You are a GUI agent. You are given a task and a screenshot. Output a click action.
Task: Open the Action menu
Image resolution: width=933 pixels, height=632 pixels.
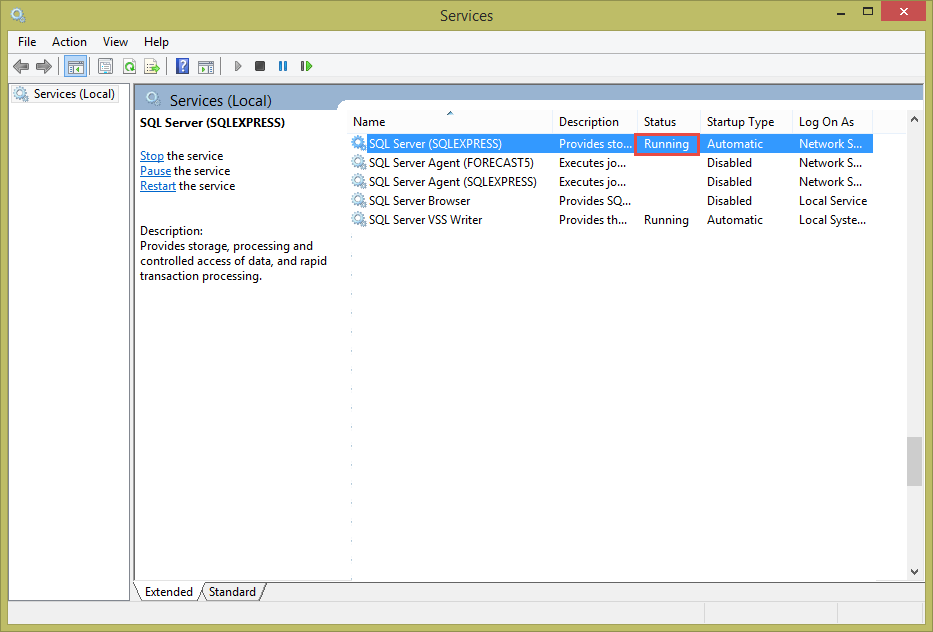tap(69, 42)
